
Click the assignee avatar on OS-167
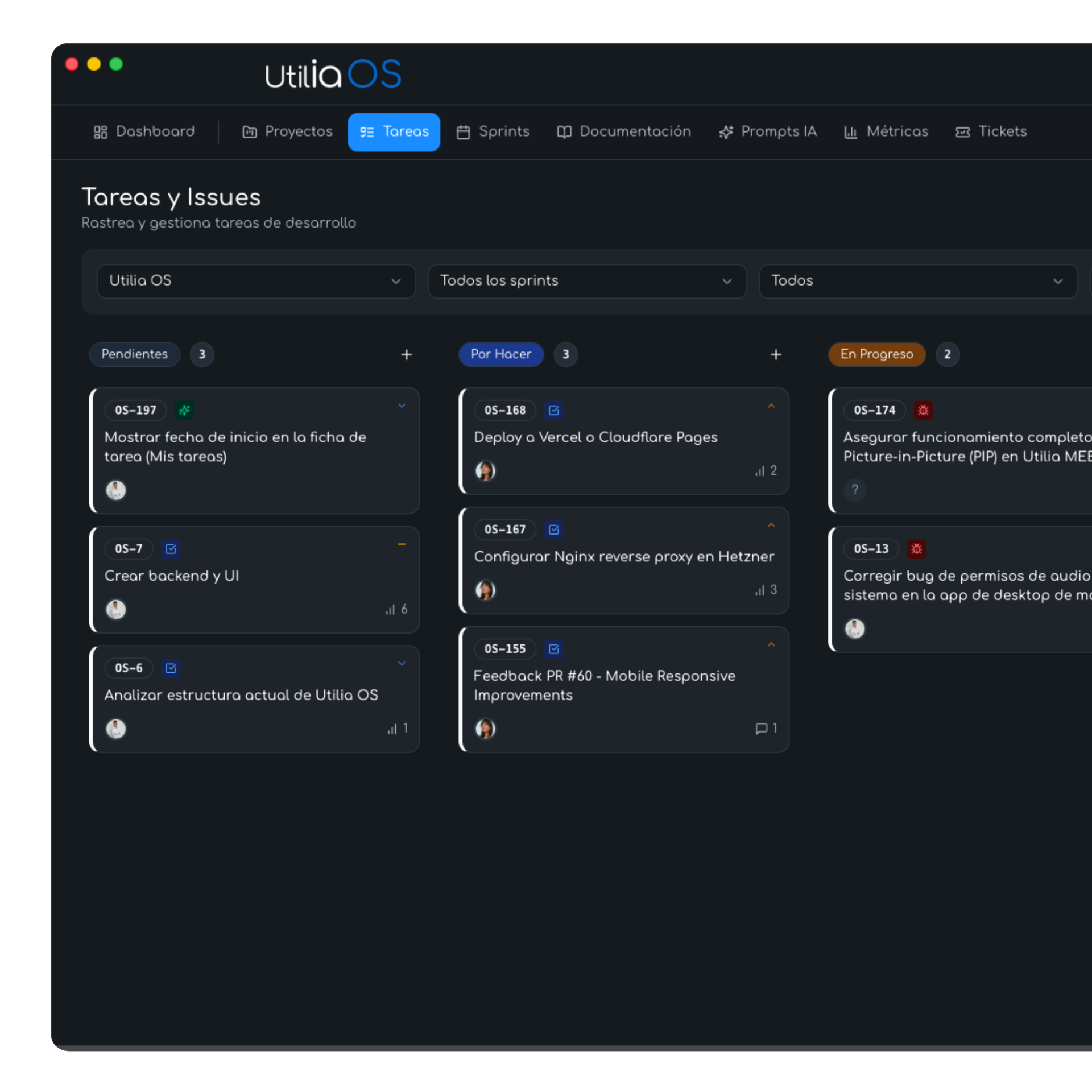(x=486, y=590)
